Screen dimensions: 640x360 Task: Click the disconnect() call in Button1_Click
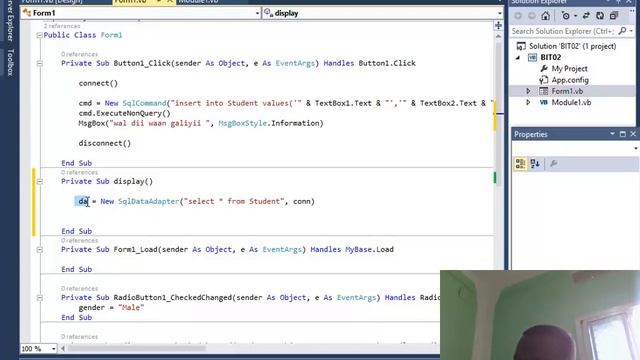click(105, 143)
